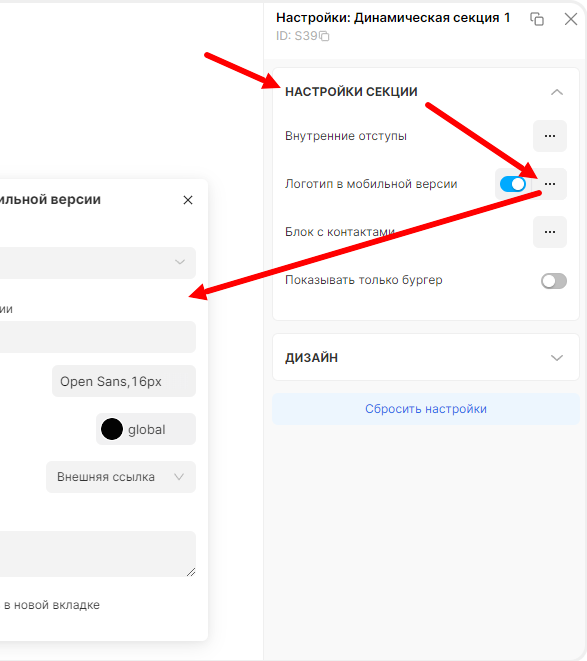The width and height of the screenshot is (587, 661).
Task: Click the НАСТРОЙКИ СЕКЦИИ header title
Action: point(351,92)
